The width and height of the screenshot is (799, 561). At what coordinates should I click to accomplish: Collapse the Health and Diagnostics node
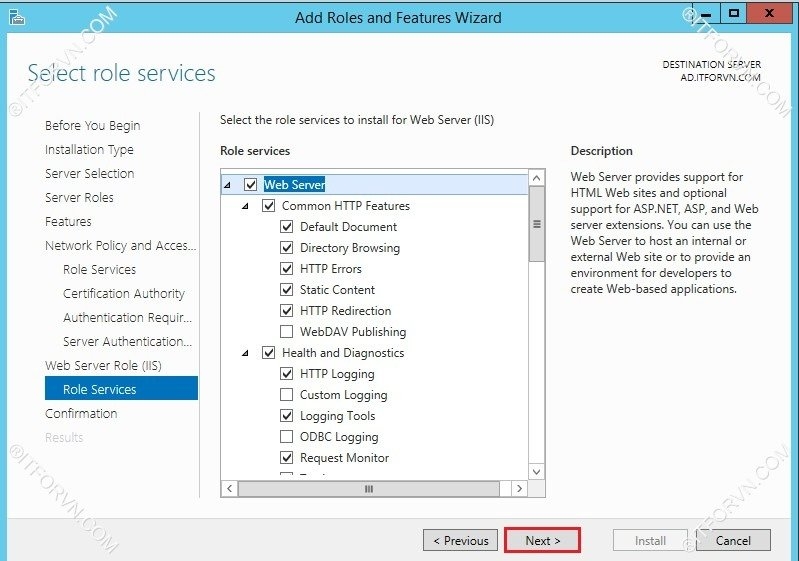click(x=245, y=353)
